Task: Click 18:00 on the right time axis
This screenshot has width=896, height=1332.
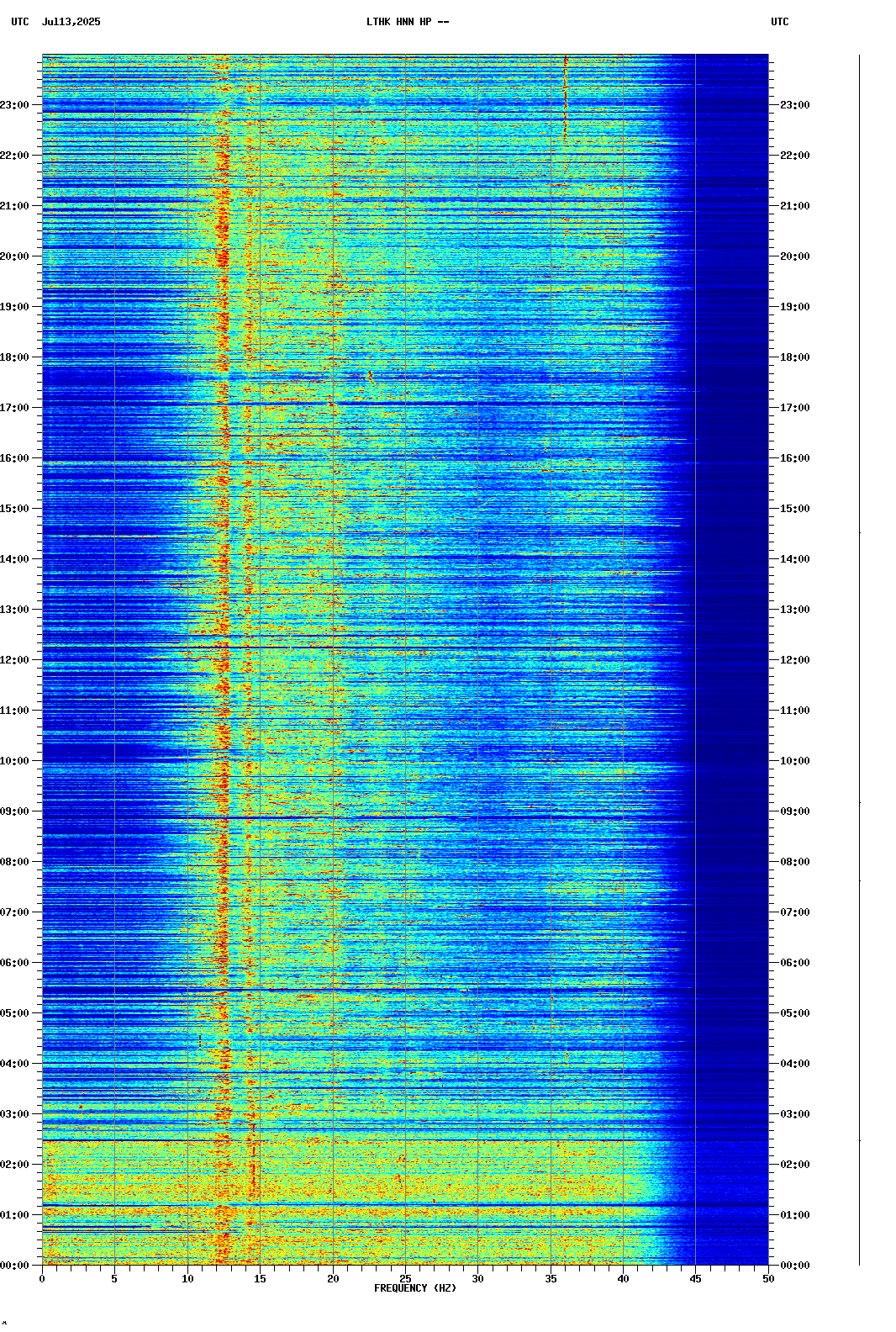Action: 795,357
